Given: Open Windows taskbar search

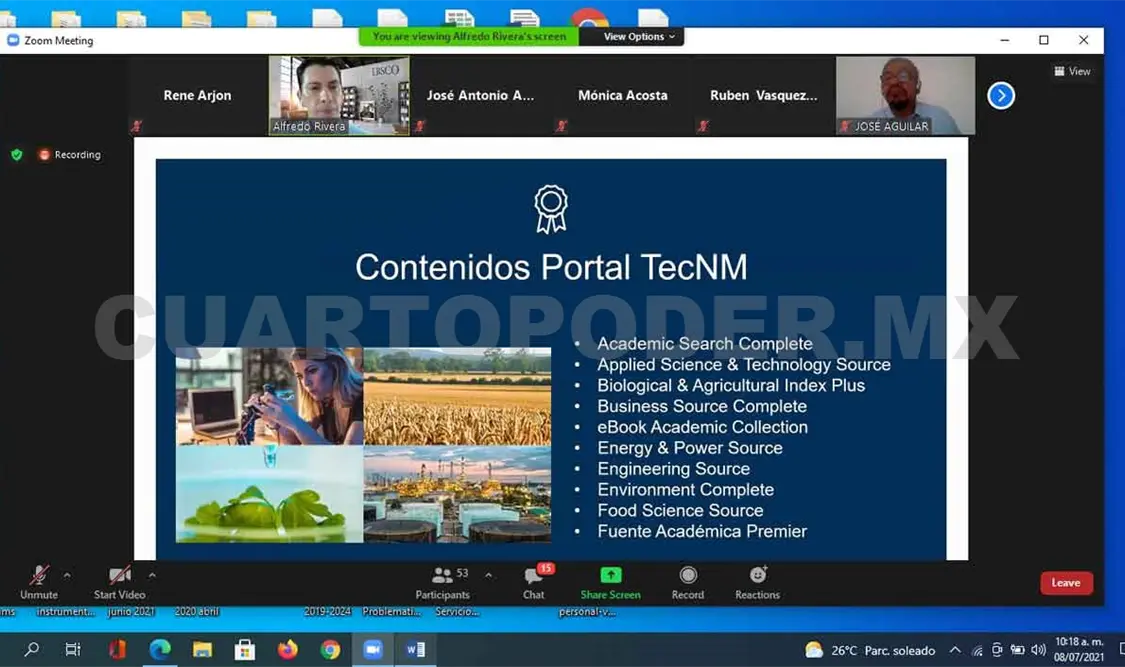Looking at the screenshot, I should click(32, 650).
